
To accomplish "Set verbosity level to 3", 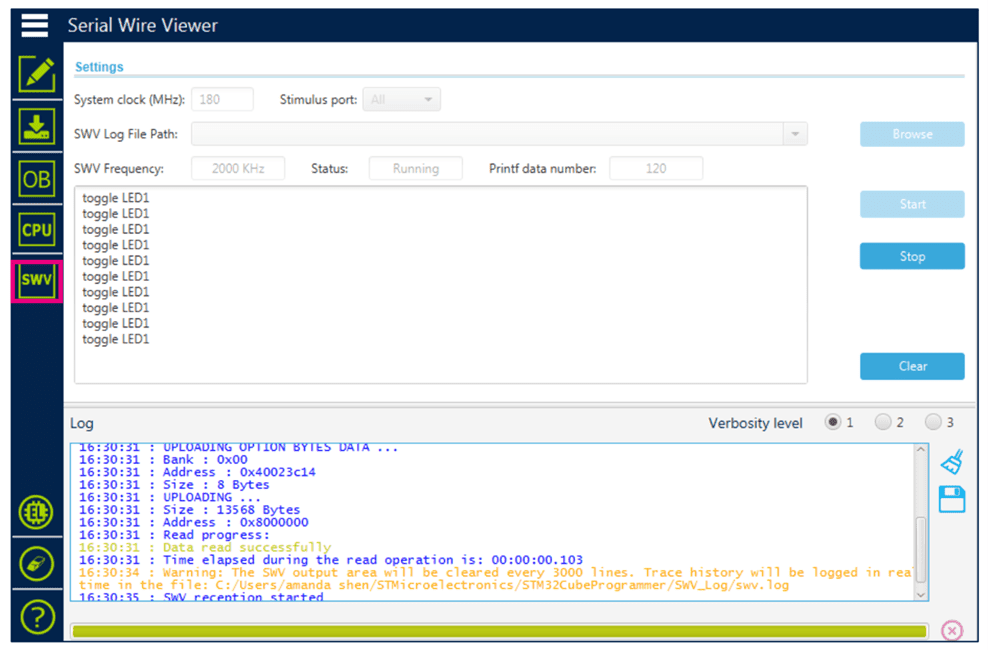I will [933, 422].
